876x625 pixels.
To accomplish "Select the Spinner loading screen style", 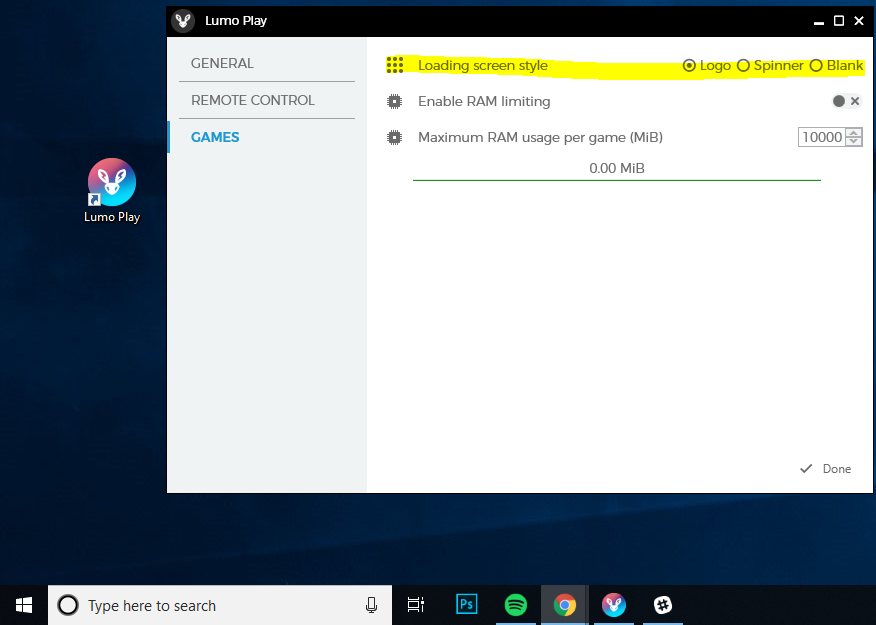I will point(770,65).
